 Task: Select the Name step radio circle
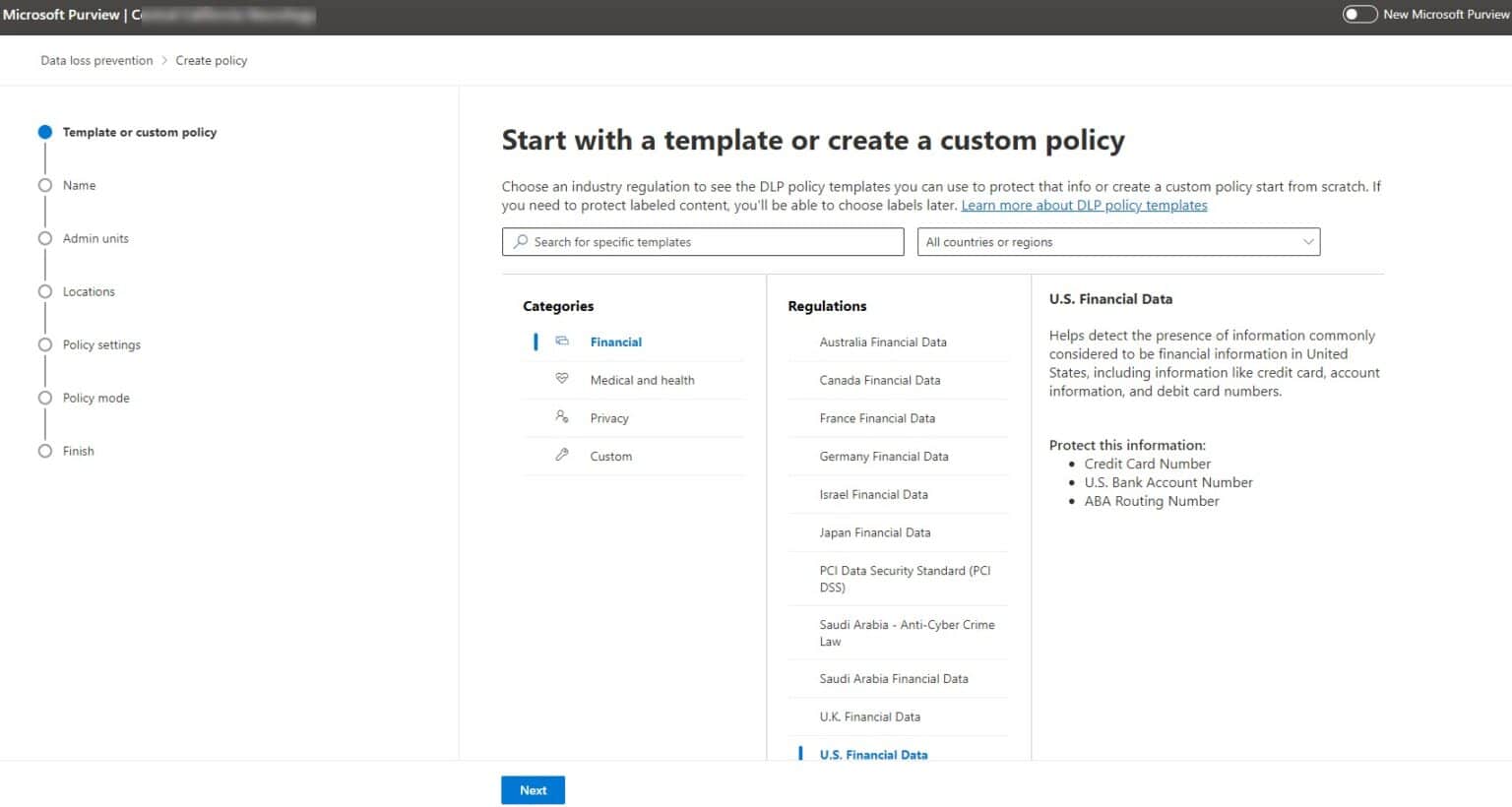click(45, 184)
